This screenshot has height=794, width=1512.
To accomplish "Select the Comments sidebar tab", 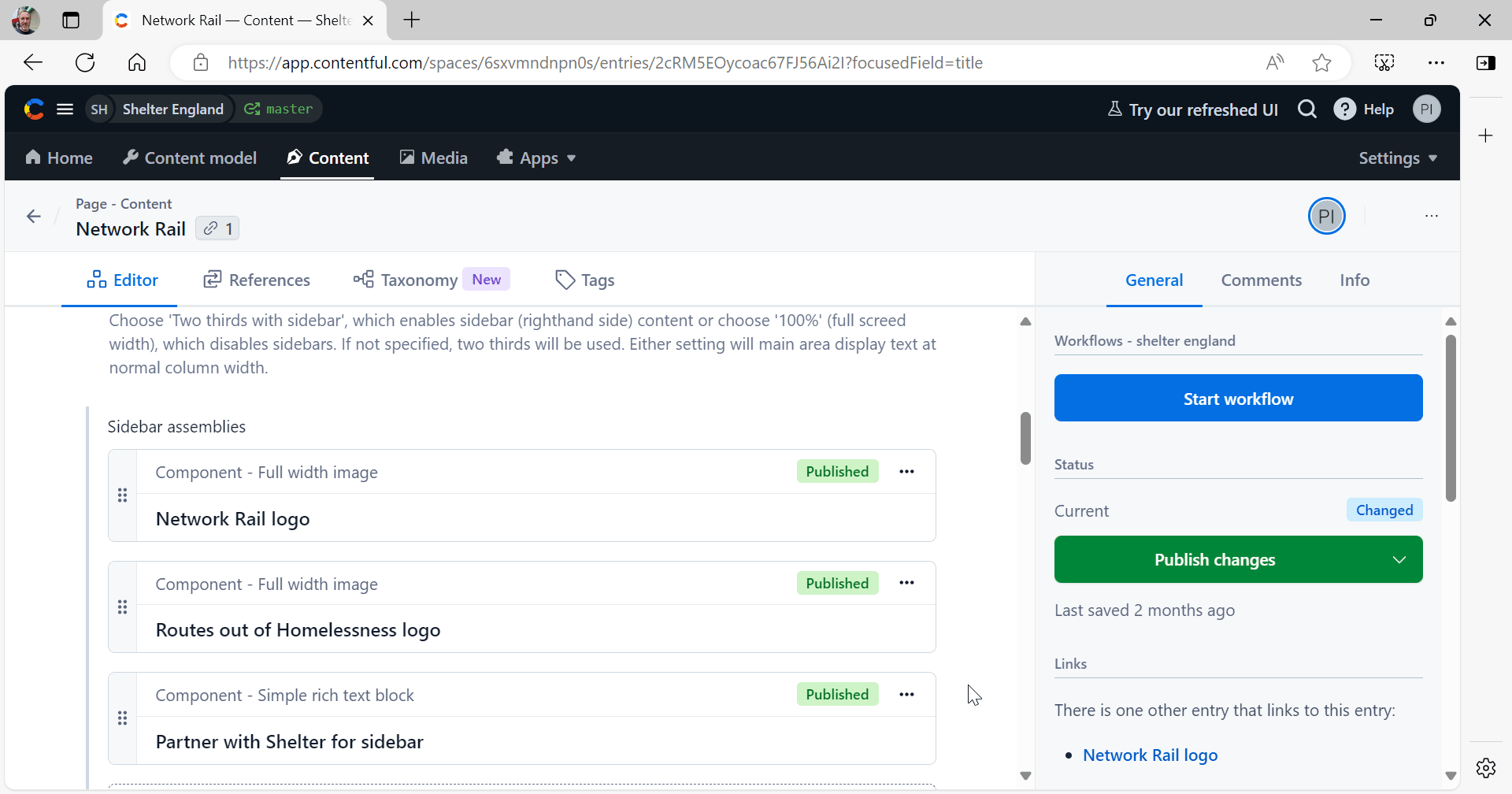I will click(1262, 280).
